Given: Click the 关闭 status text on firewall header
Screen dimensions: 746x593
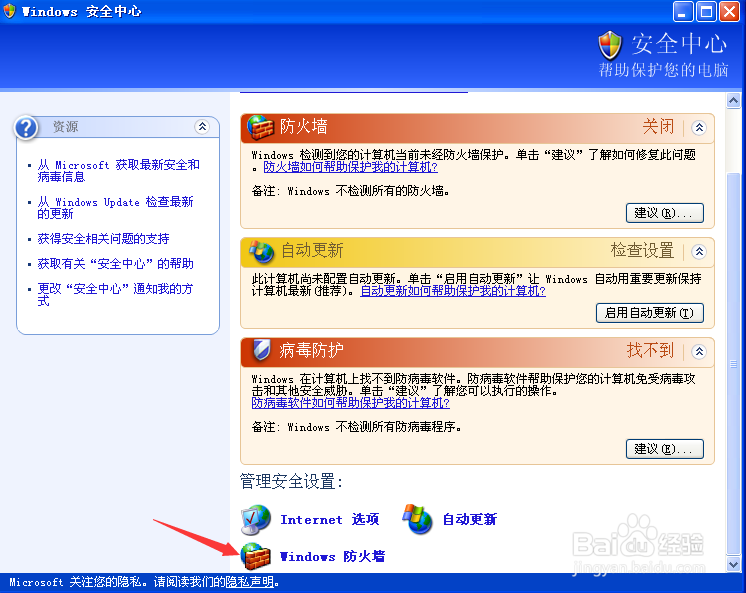Looking at the screenshot, I should 658,127.
